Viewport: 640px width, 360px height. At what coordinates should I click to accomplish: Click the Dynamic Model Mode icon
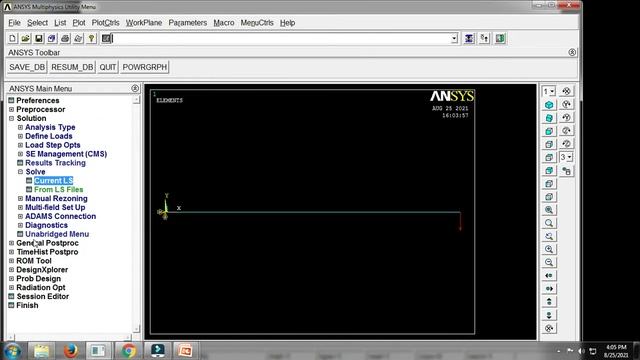click(x=567, y=171)
